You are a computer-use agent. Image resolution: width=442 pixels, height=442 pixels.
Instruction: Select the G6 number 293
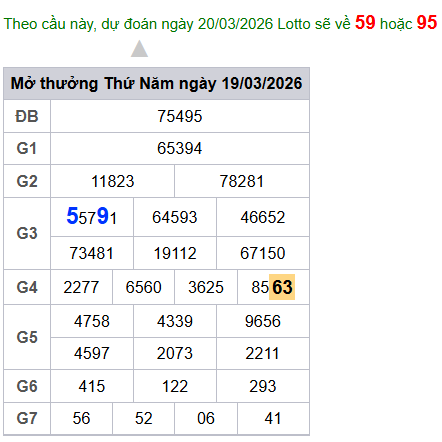[x=263, y=386]
